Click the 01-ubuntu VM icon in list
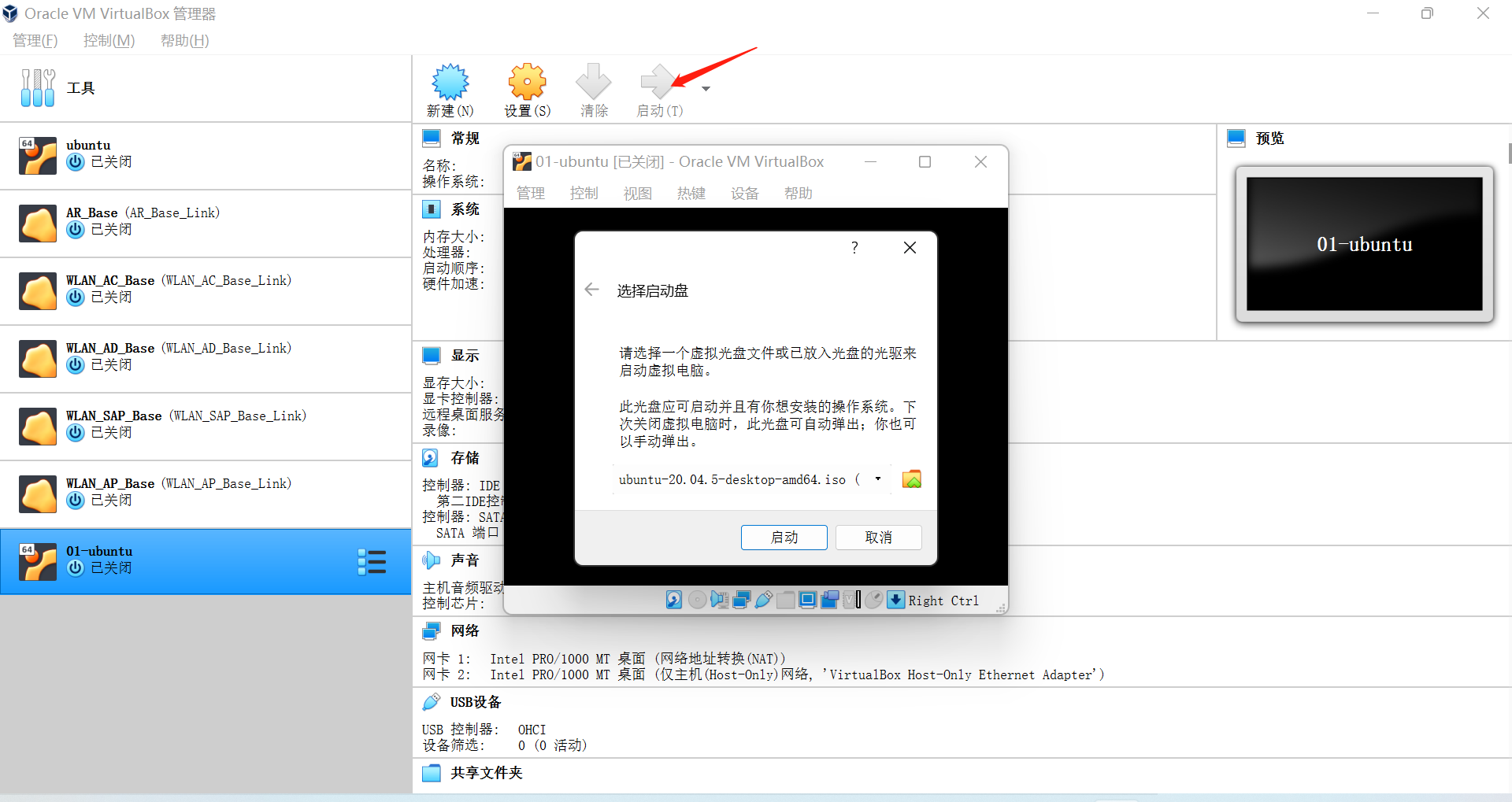The image size is (1512, 802). (38, 562)
